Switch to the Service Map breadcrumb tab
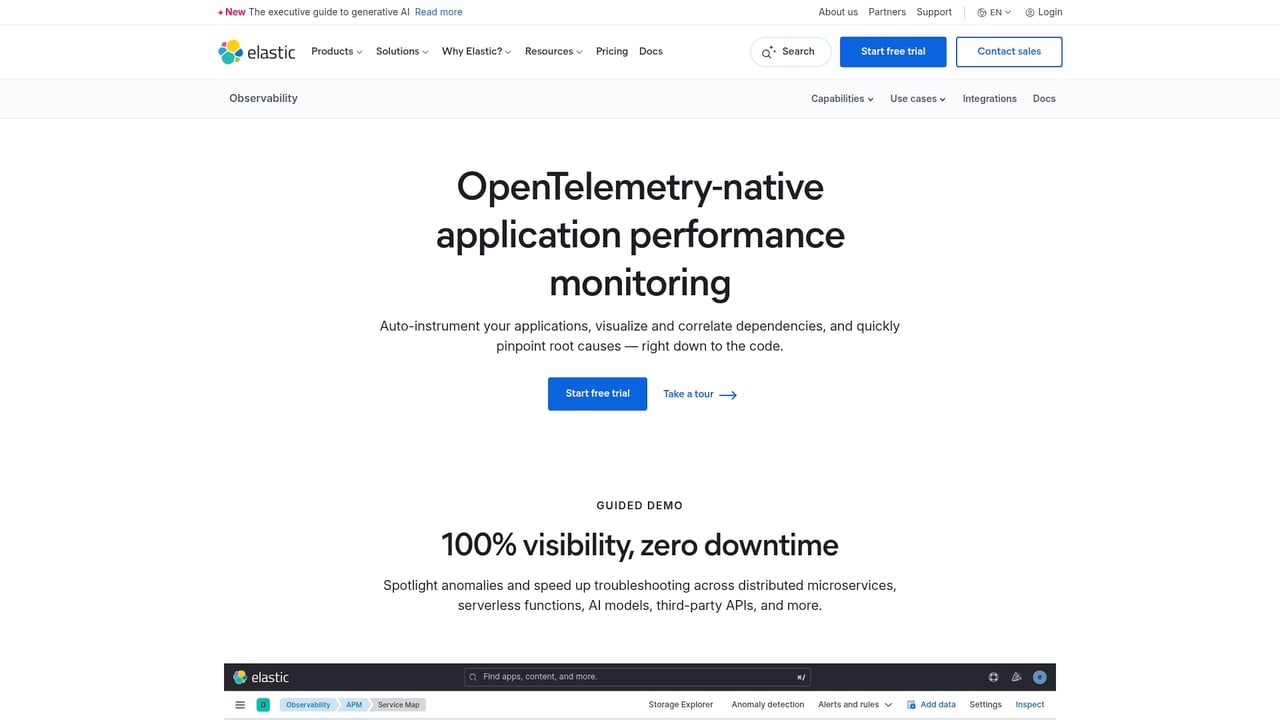The image size is (1280, 720). pos(397,704)
